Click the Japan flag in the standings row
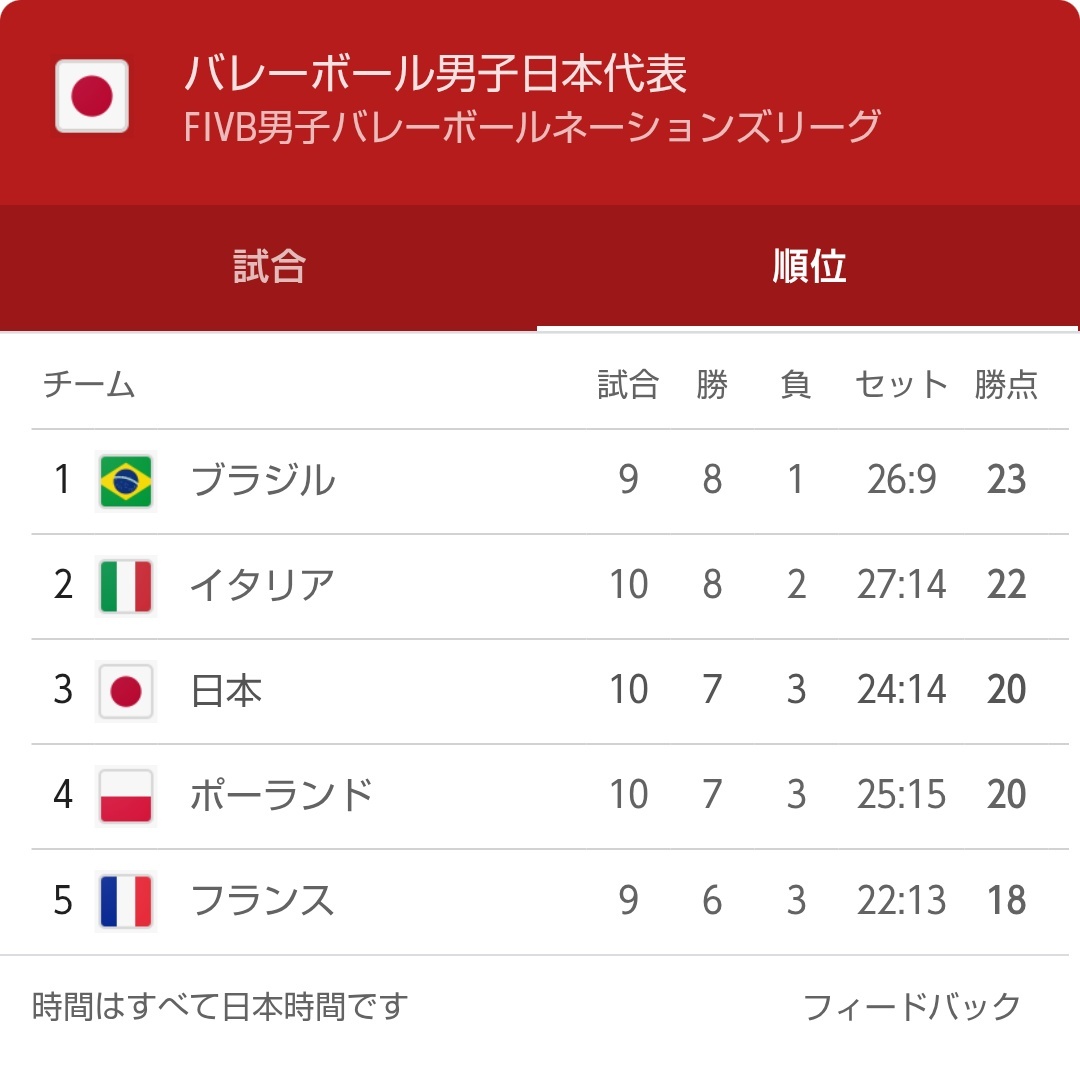Screen dimensions: 1080x1081 tap(125, 691)
